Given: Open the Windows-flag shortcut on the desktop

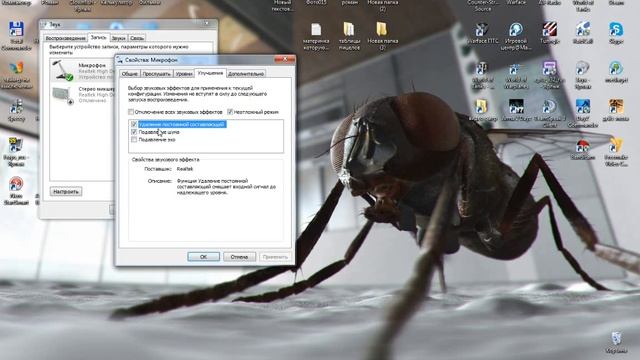Looking at the screenshot, I should (16, 68).
